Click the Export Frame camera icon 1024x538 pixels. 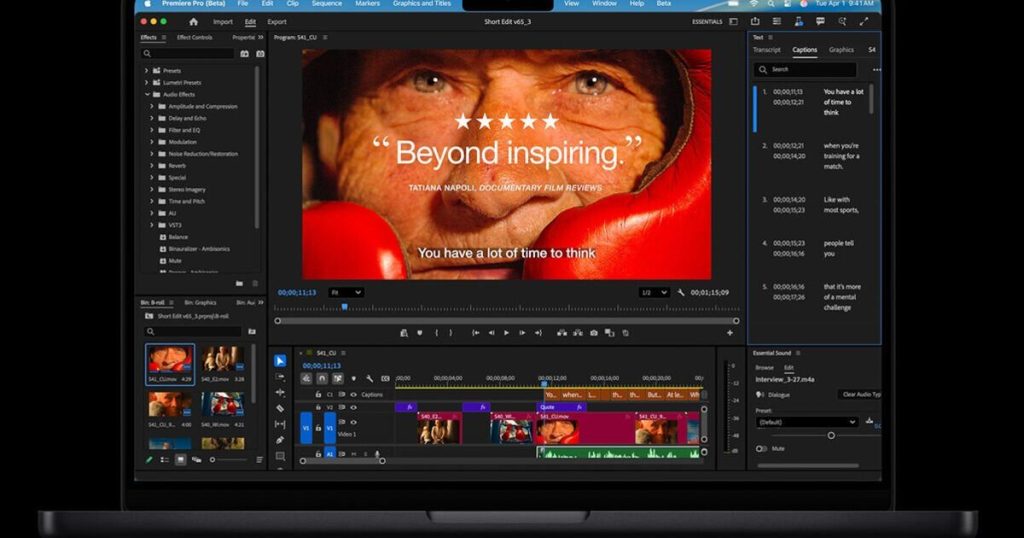click(x=594, y=333)
